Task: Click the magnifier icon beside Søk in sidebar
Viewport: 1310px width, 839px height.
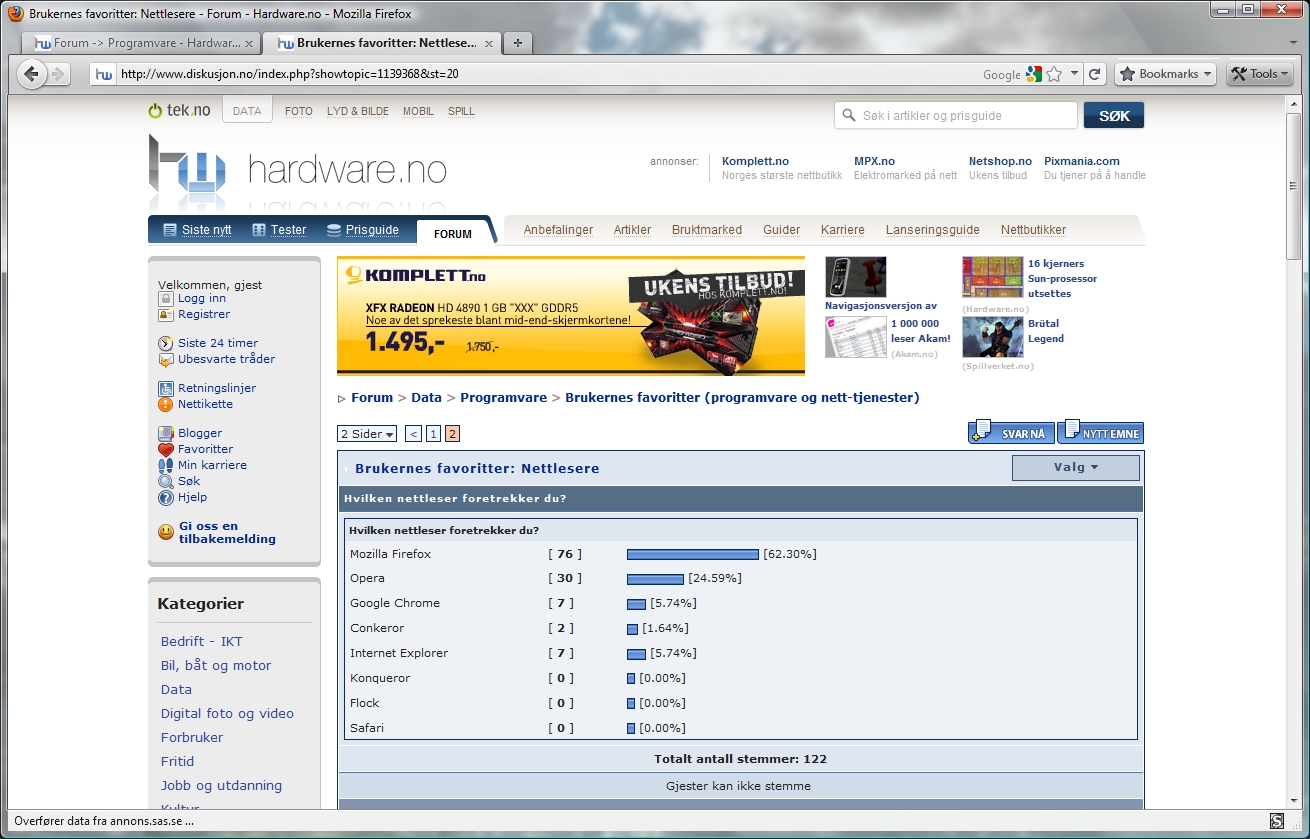Action: click(x=165, y=481)
